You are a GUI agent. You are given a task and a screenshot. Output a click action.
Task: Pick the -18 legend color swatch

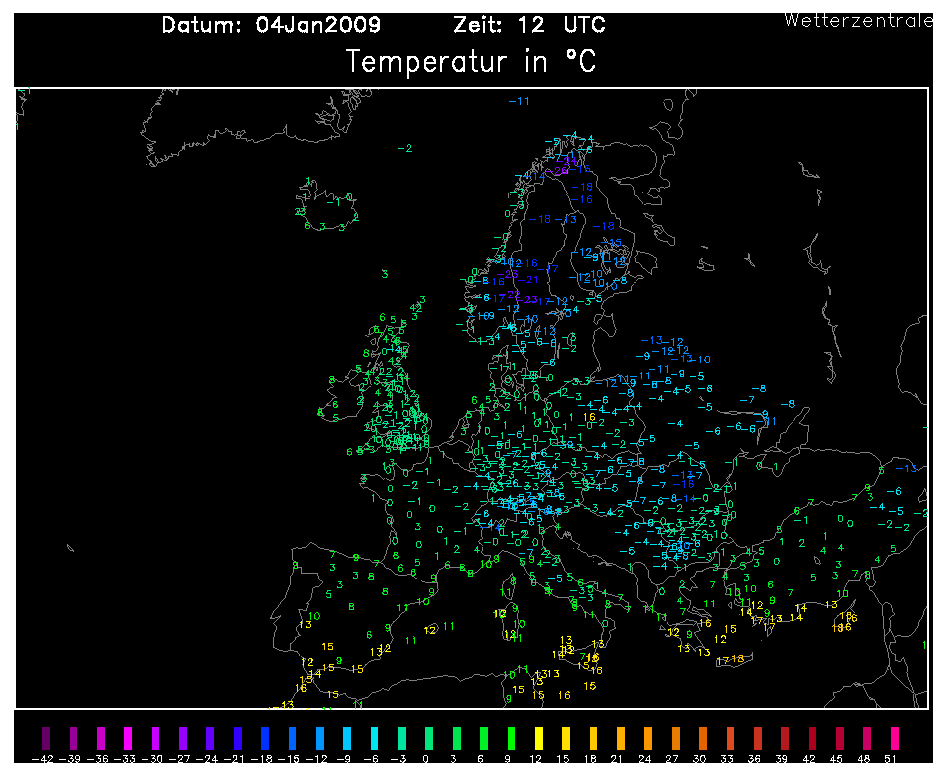click(265, 739)
